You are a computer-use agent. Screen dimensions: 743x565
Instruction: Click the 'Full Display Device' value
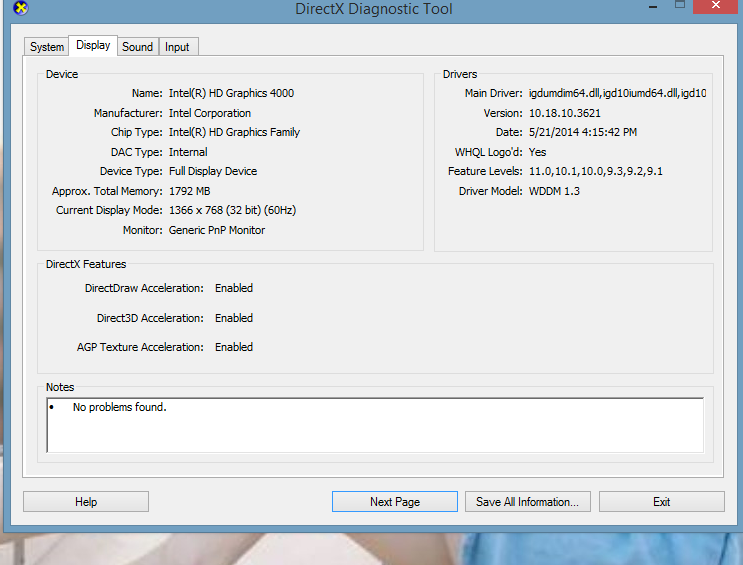pyautogui.click(x=213, y=171)
